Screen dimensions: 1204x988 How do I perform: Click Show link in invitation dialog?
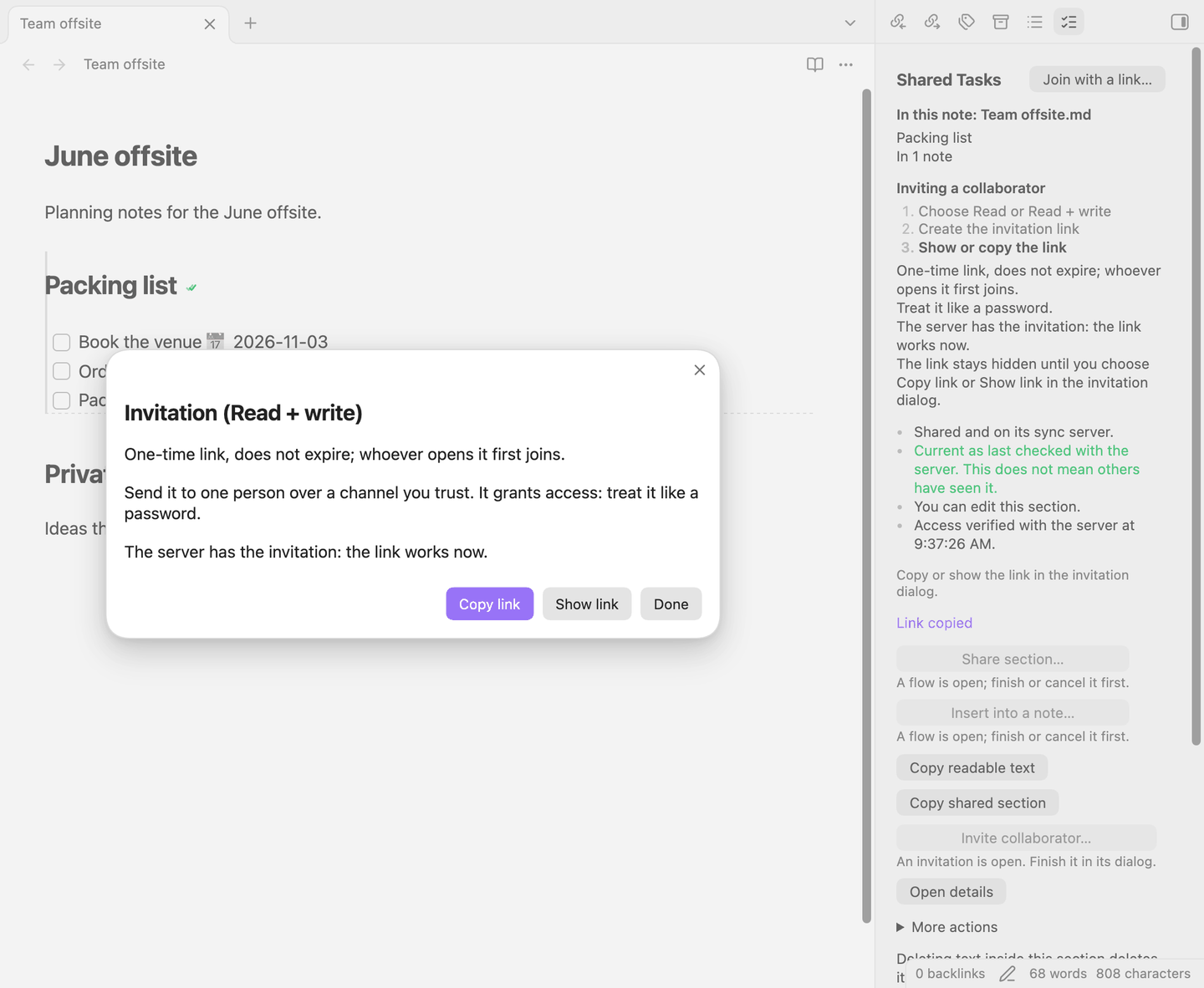coord(587,603)
